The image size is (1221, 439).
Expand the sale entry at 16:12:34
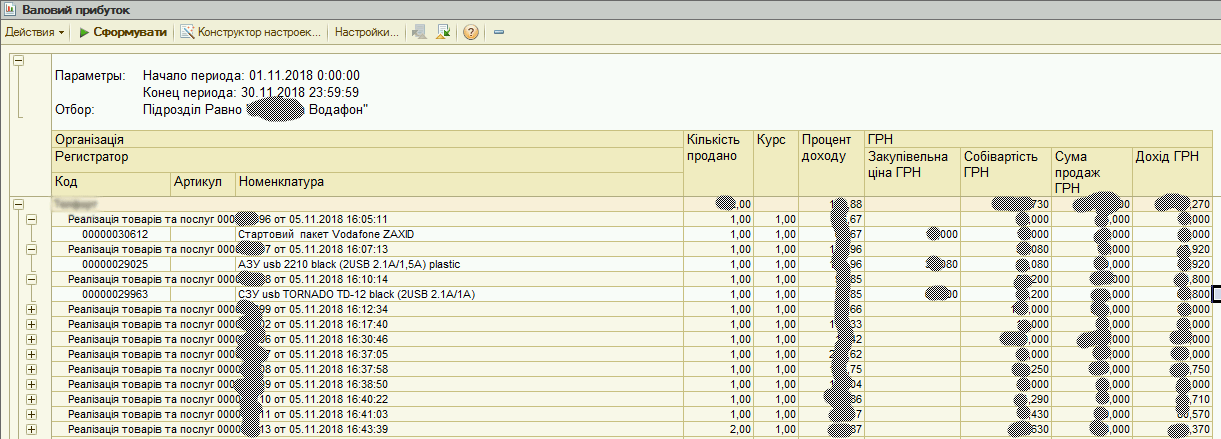click(x=30, y=309)
